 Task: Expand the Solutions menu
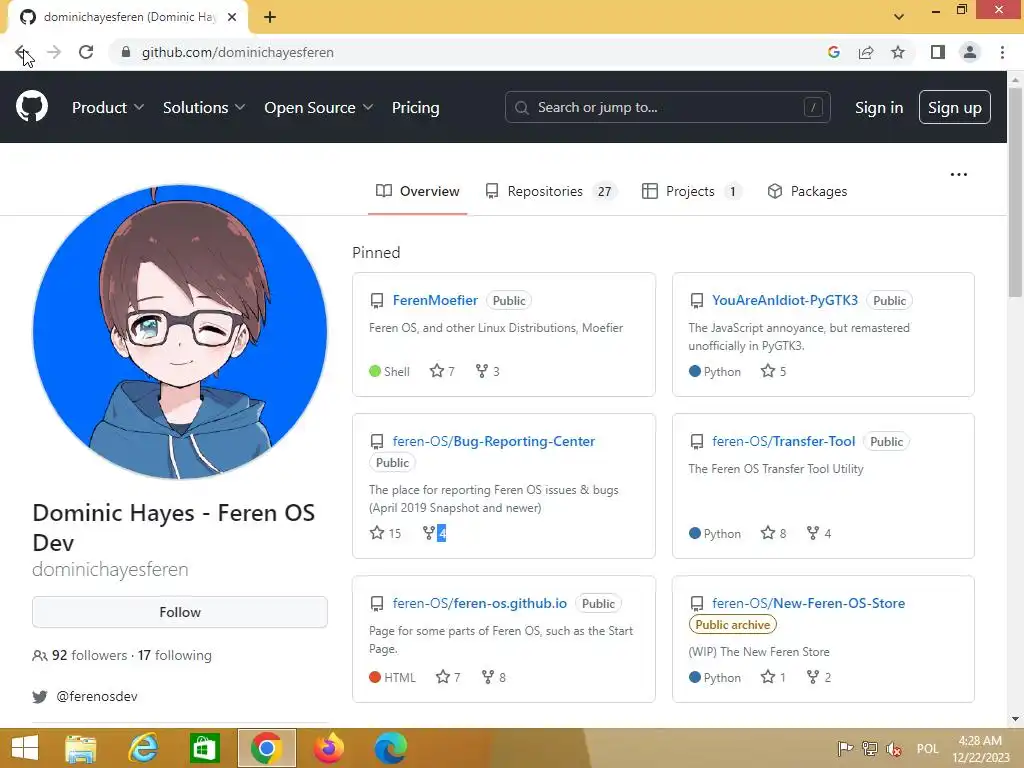(x=204, y=107)
